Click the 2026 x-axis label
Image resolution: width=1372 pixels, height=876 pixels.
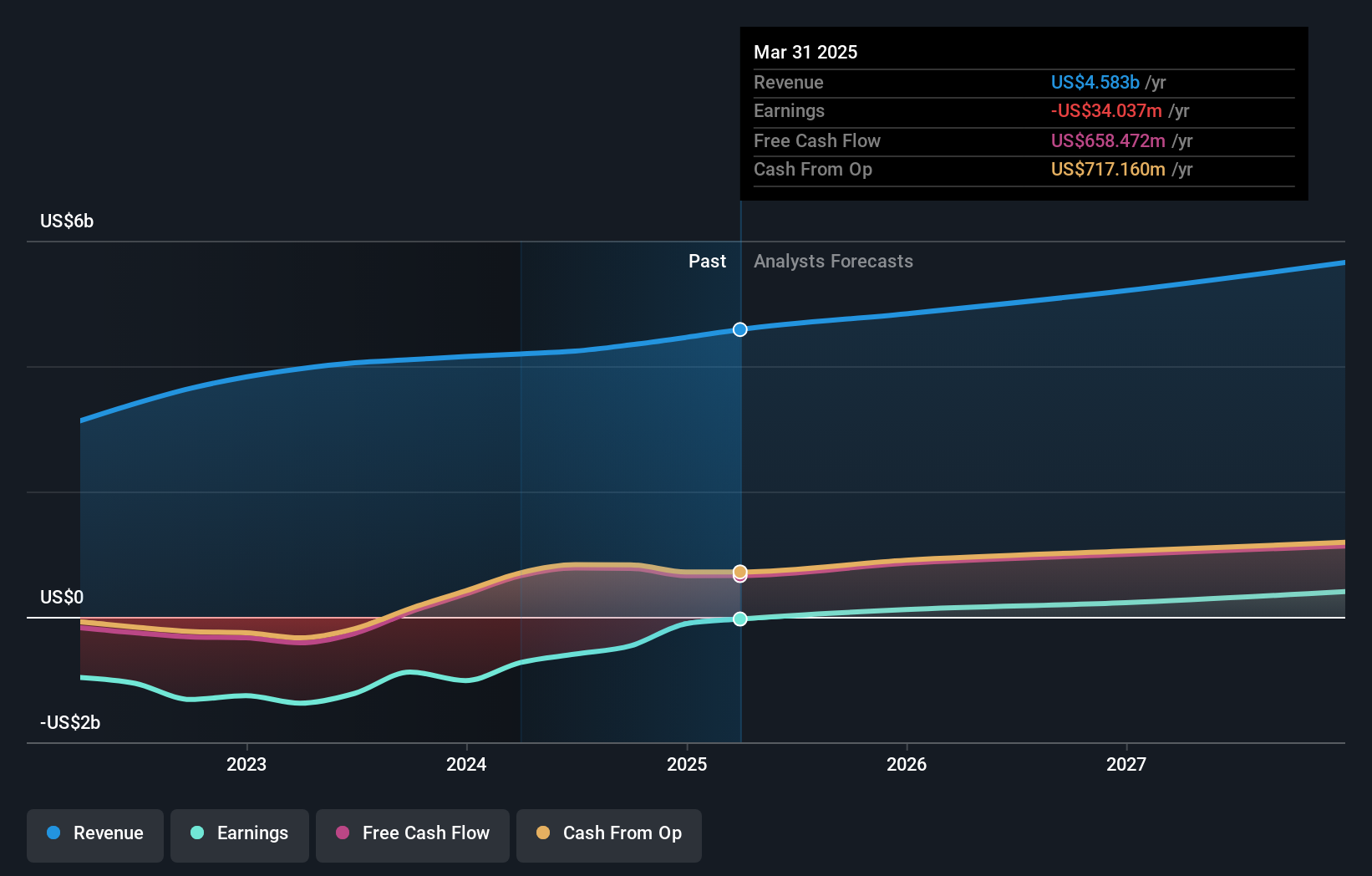point(907,764)
